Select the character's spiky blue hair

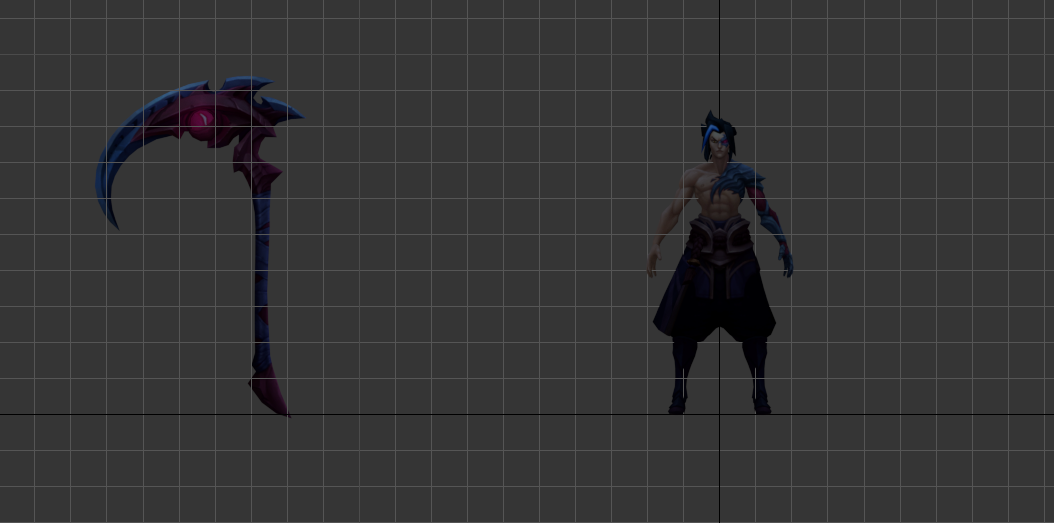pos(715,128)
